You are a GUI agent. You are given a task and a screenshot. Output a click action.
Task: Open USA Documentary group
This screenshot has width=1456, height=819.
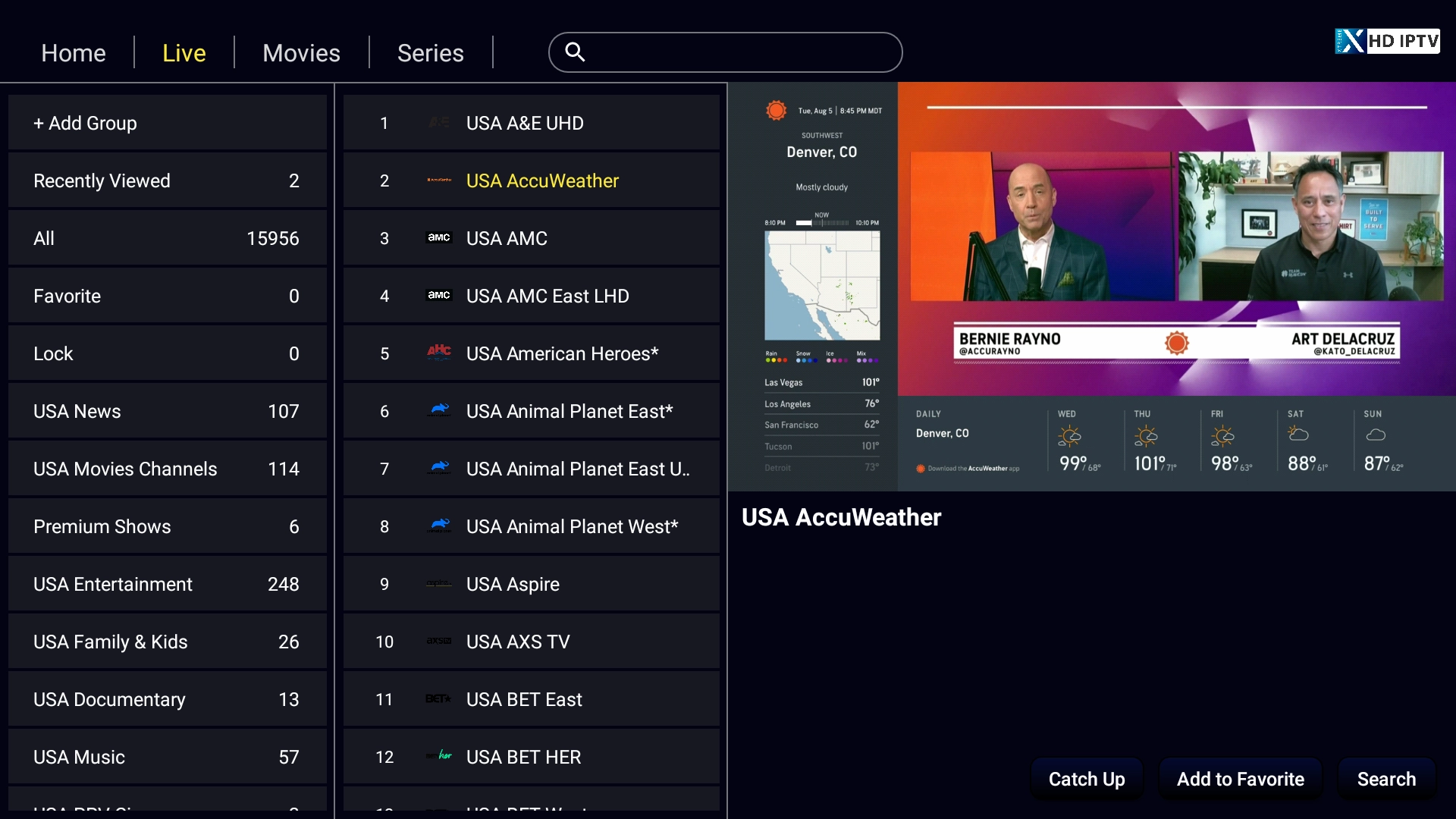pos(168,699)
